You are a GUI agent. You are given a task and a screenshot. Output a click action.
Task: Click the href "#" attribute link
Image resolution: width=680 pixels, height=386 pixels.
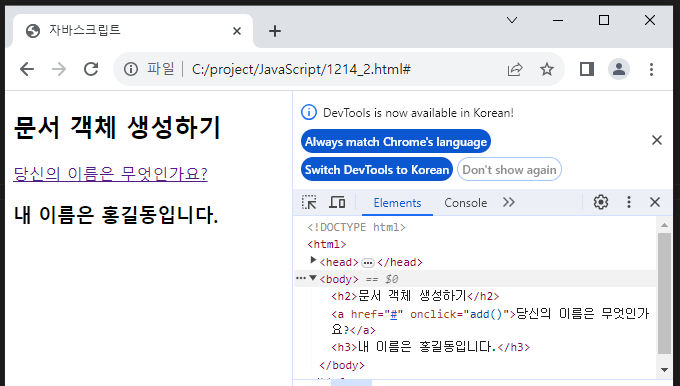(393, 314)
